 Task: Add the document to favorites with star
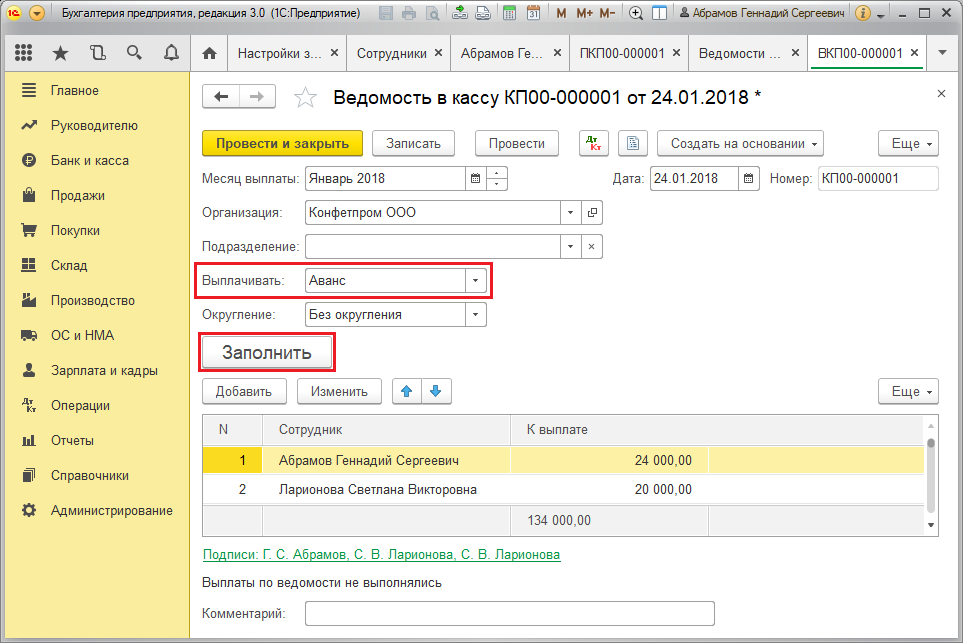click(305, 98)
